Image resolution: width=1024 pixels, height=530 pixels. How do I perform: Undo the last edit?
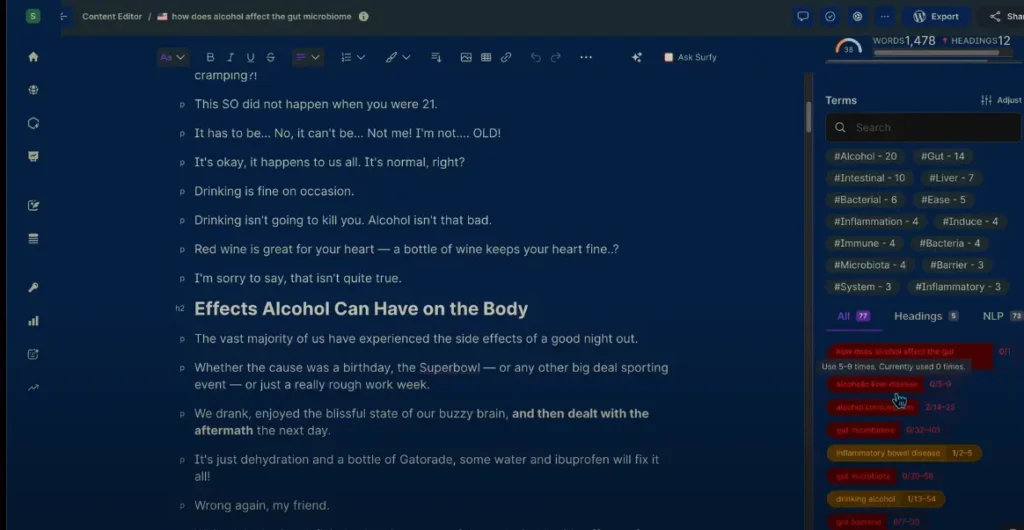[536, 57]
